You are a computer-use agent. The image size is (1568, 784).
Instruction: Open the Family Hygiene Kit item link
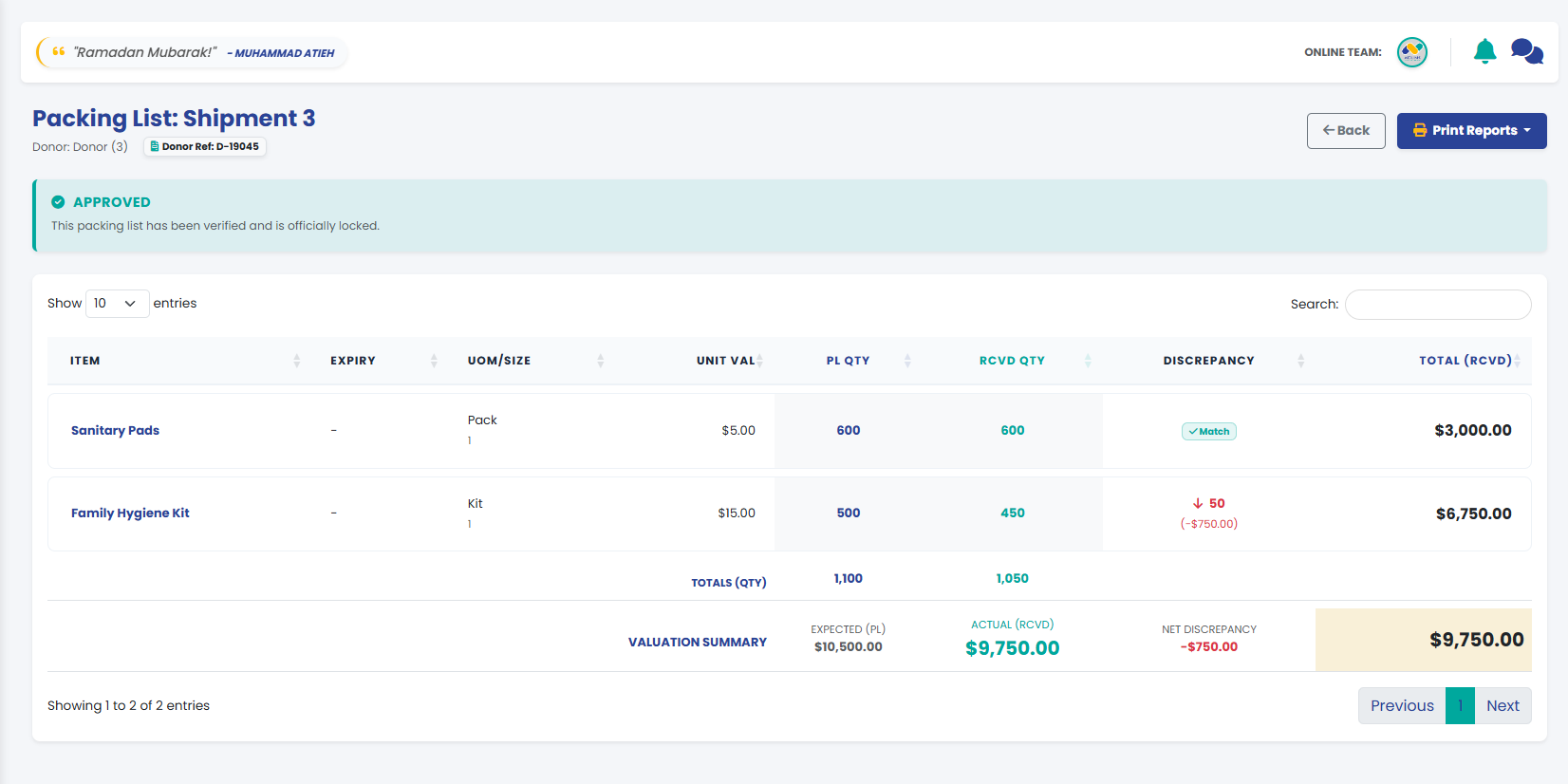(x=130, y=513)
